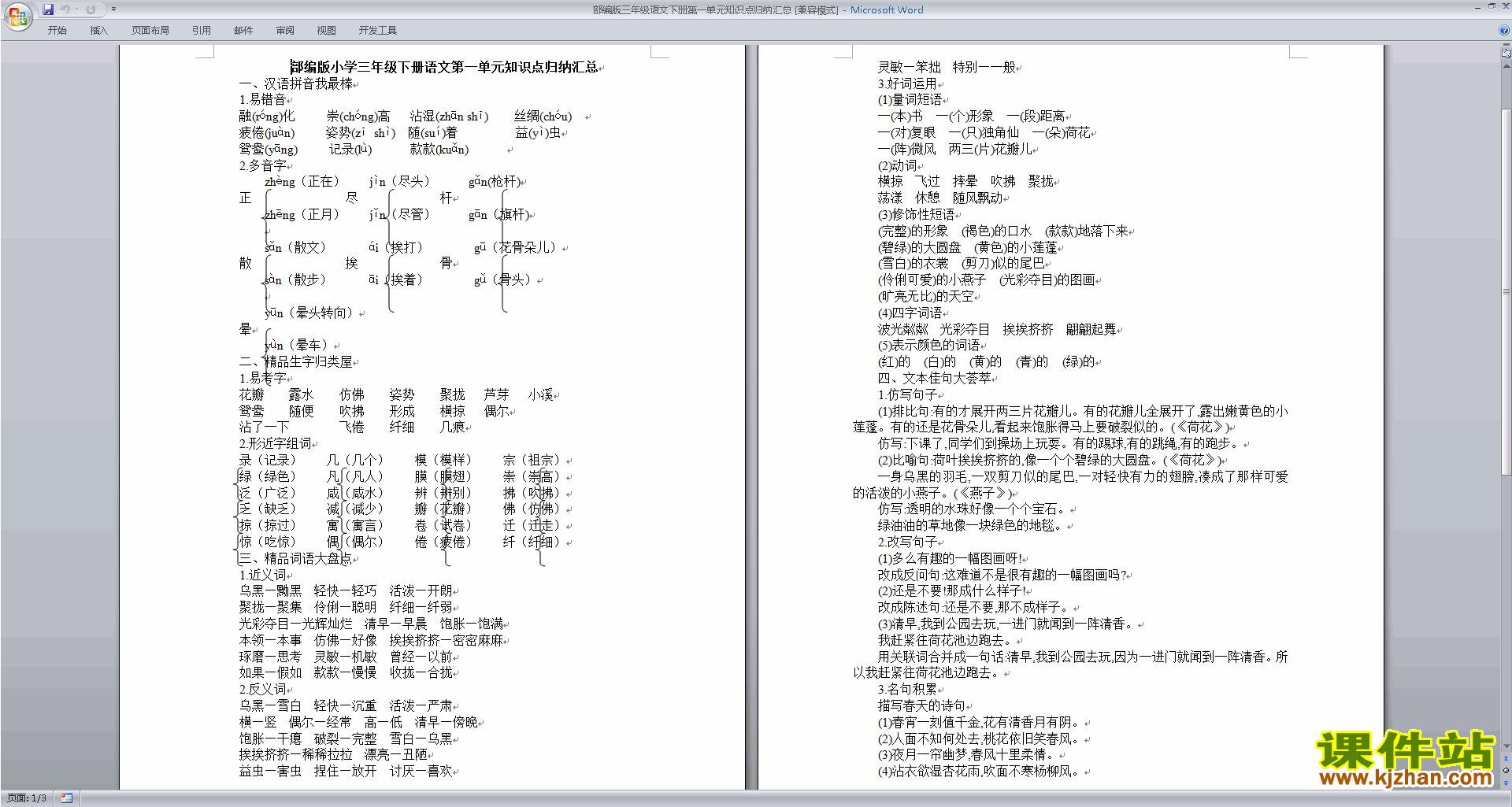
Task: Click the line 灵敏一笨拙 特别一一般
Action: (x=947, y=67)
